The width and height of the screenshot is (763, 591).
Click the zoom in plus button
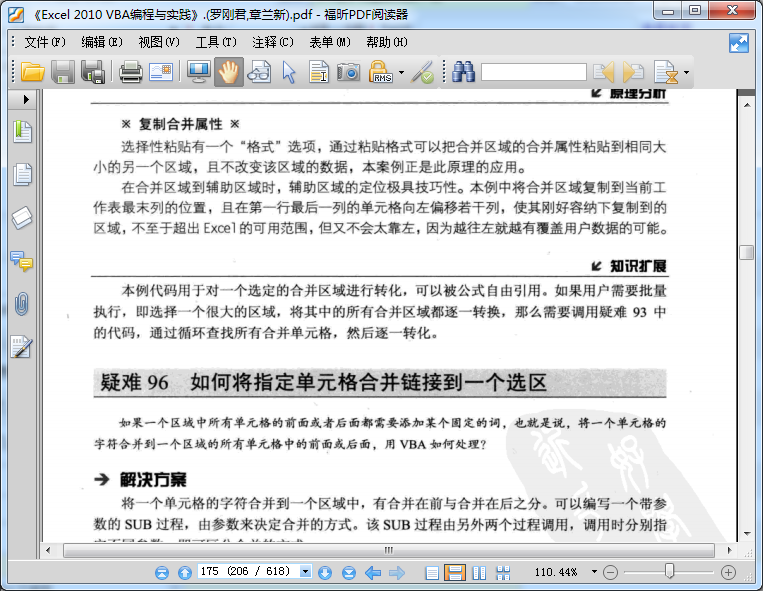click(728, 573)
